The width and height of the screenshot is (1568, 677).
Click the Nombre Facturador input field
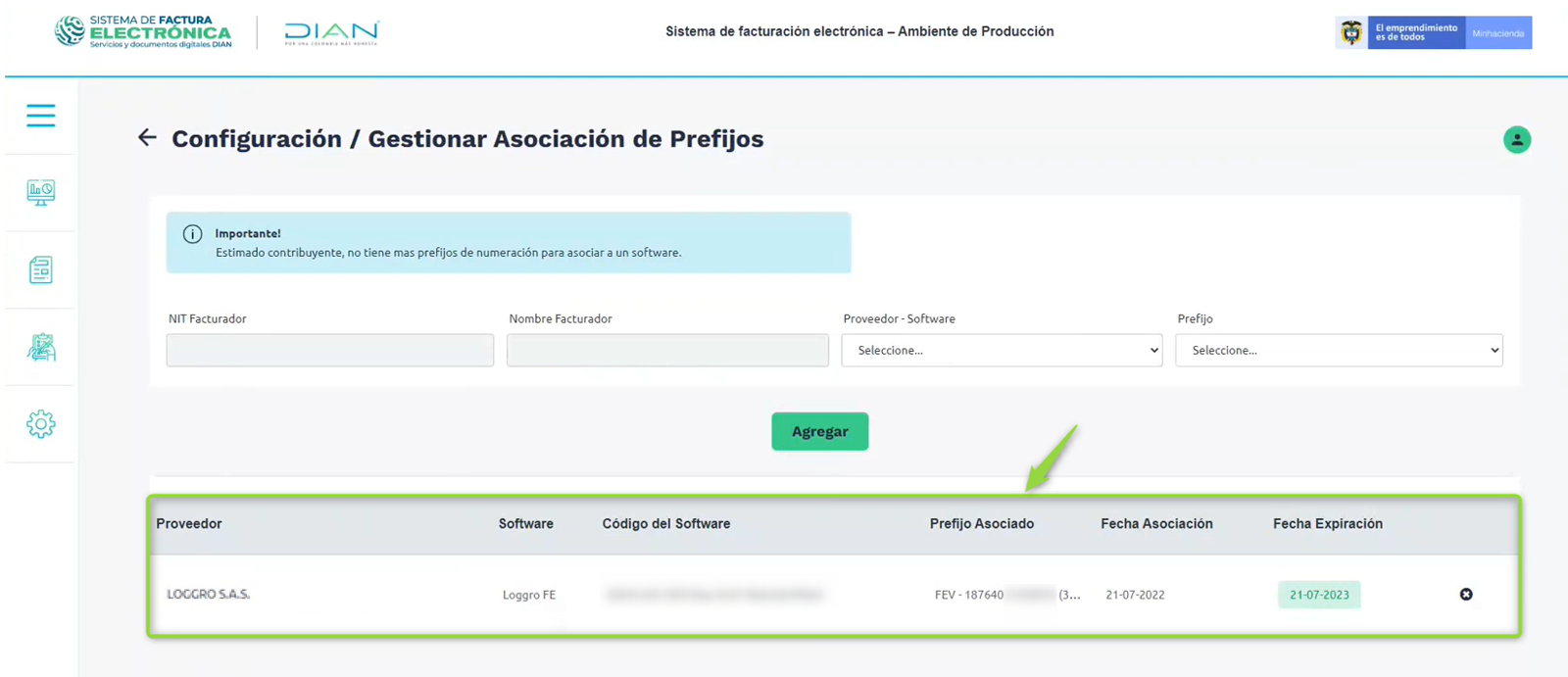[666, 351]
